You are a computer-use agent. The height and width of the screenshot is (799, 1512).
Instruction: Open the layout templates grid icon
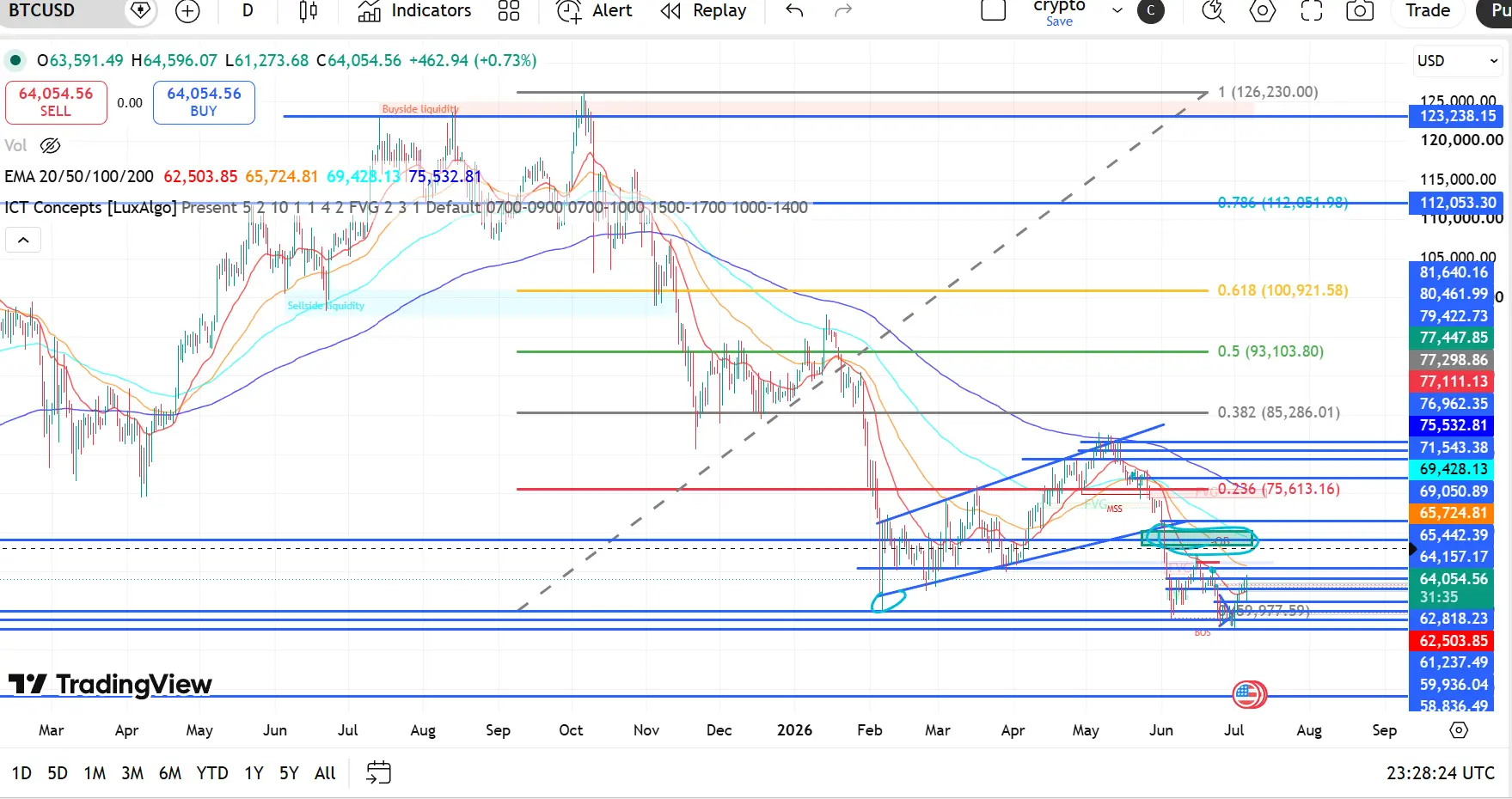point(509,11)
